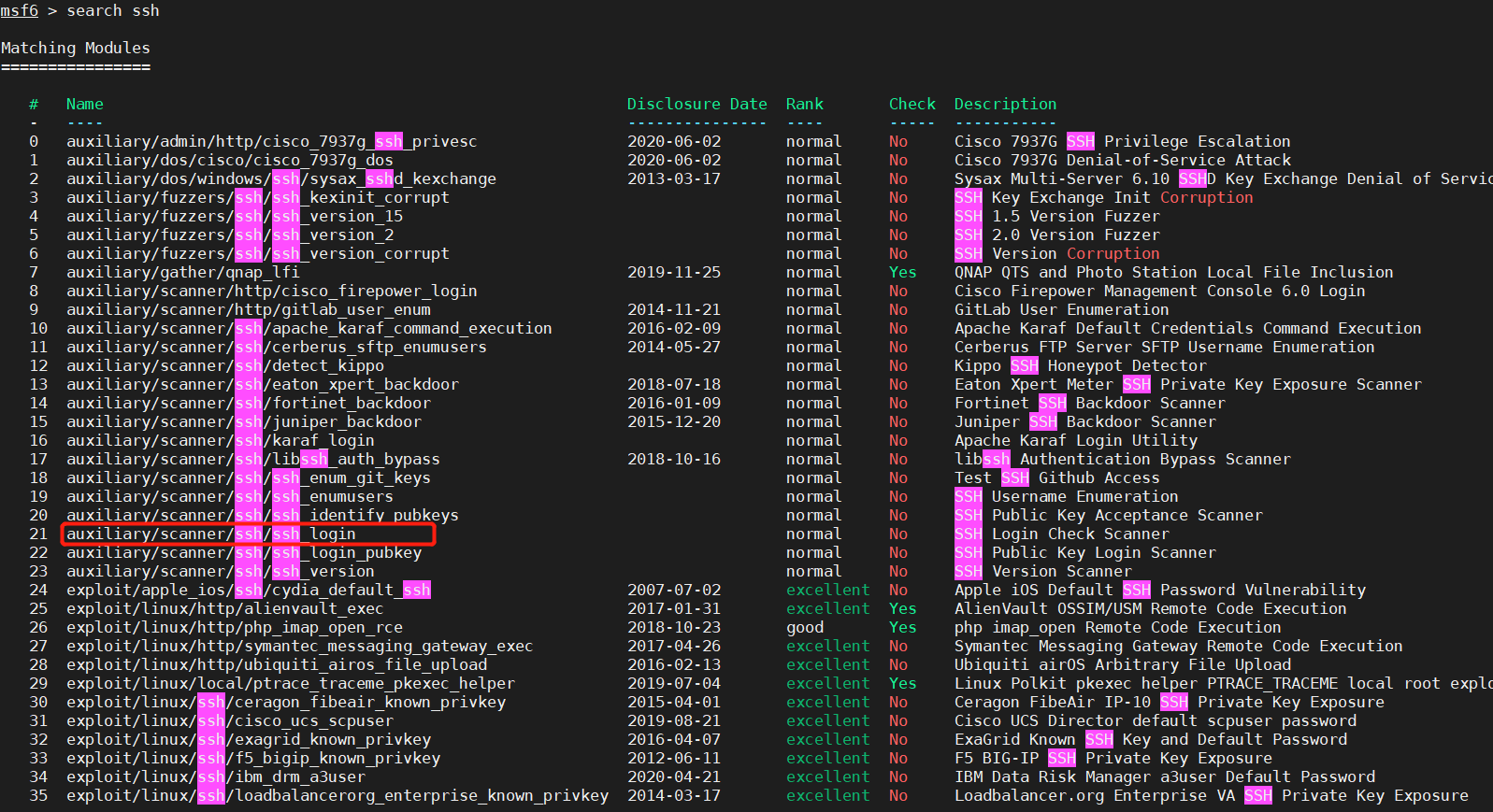Click module ssh_enumusers
The width and height of the screenshot is (1493, 812).
[230, 496]
